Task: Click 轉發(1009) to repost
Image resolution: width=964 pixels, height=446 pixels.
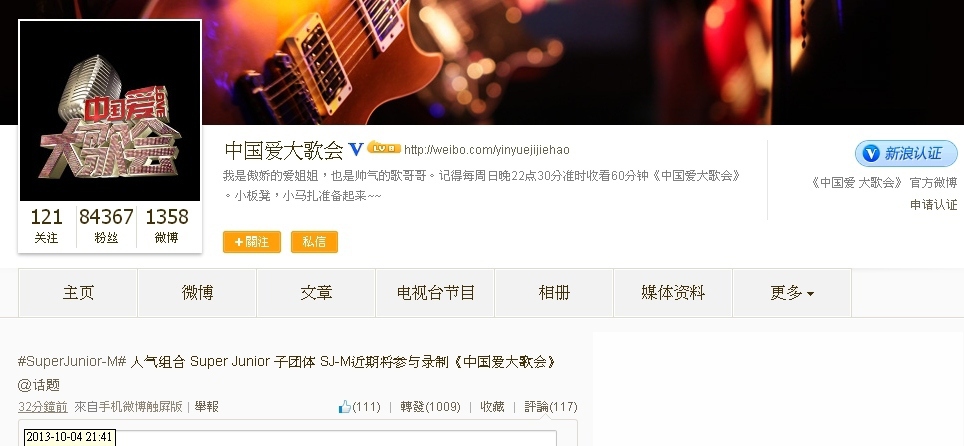Action: (x=430, y=407)
